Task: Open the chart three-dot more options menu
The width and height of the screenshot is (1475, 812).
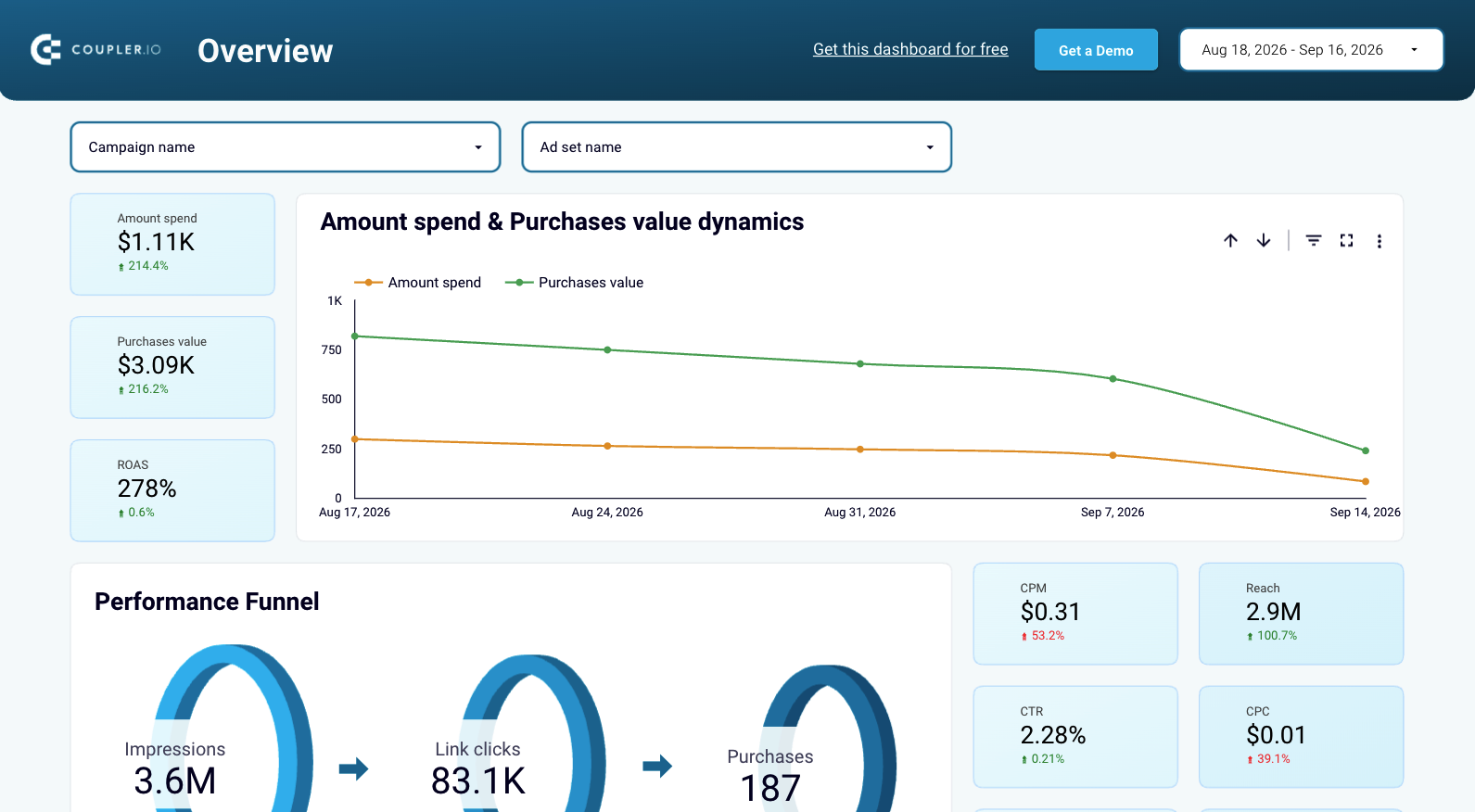Action: click(x=1380, y=241)
